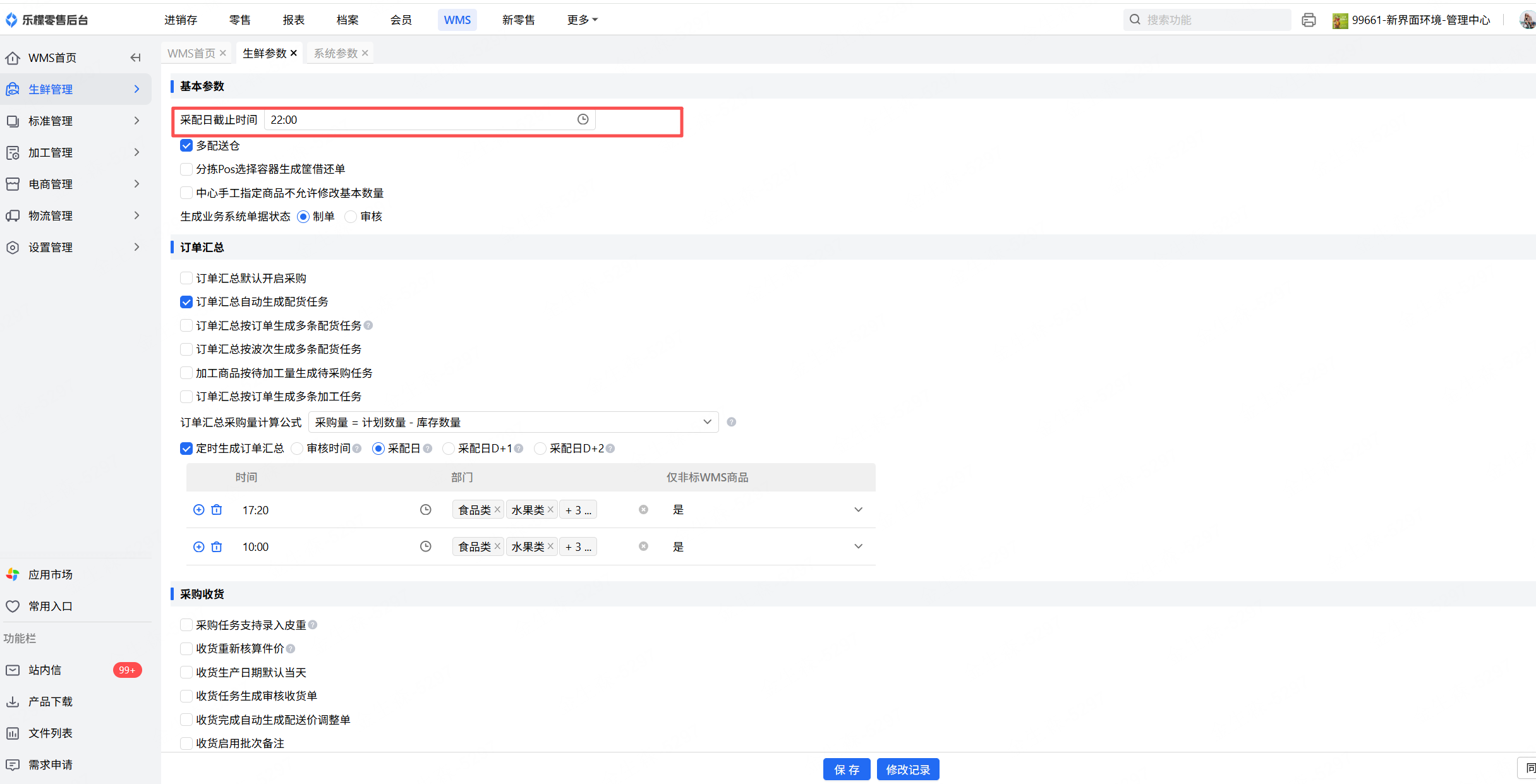The height and width of the screenshot is (784, 1536).
Task: Select 采配日D+1 radio option
Action: 449,449
